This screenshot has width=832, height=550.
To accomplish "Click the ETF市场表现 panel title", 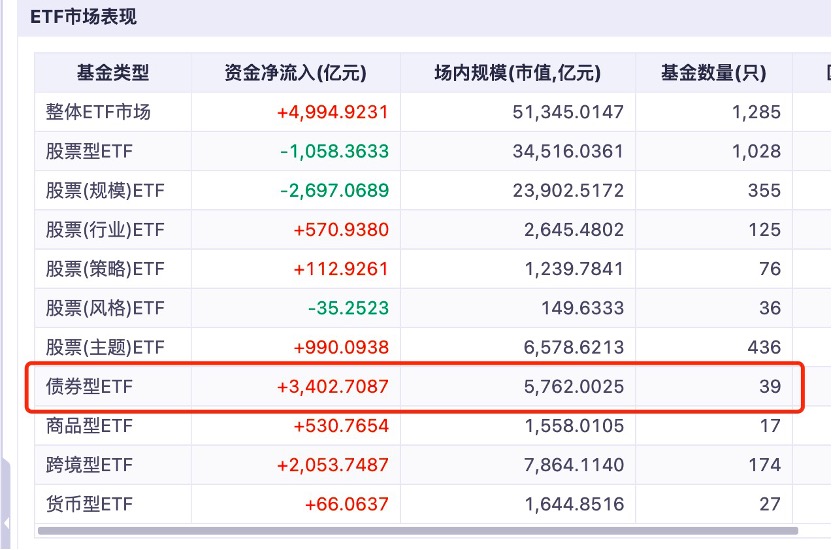I will (83, 17).
